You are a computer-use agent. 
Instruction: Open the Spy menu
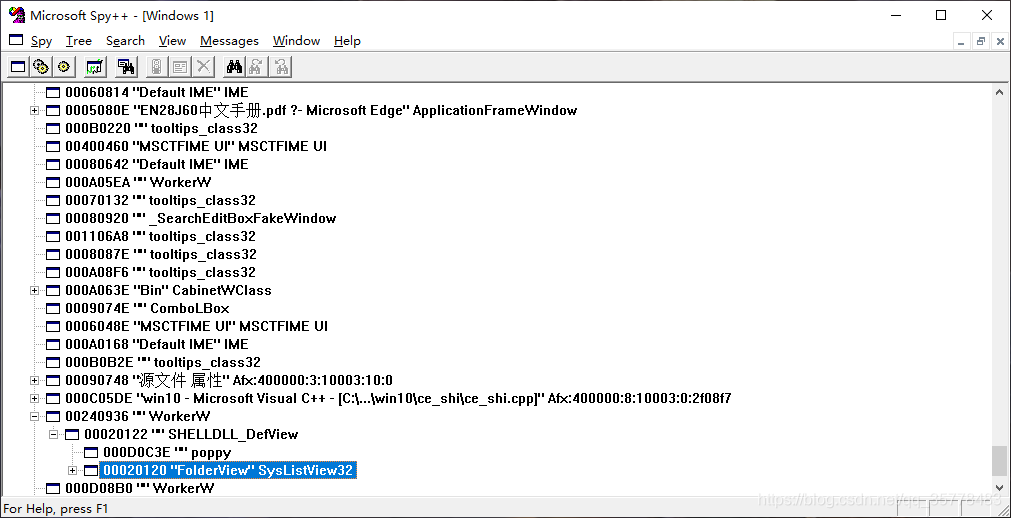41,41
